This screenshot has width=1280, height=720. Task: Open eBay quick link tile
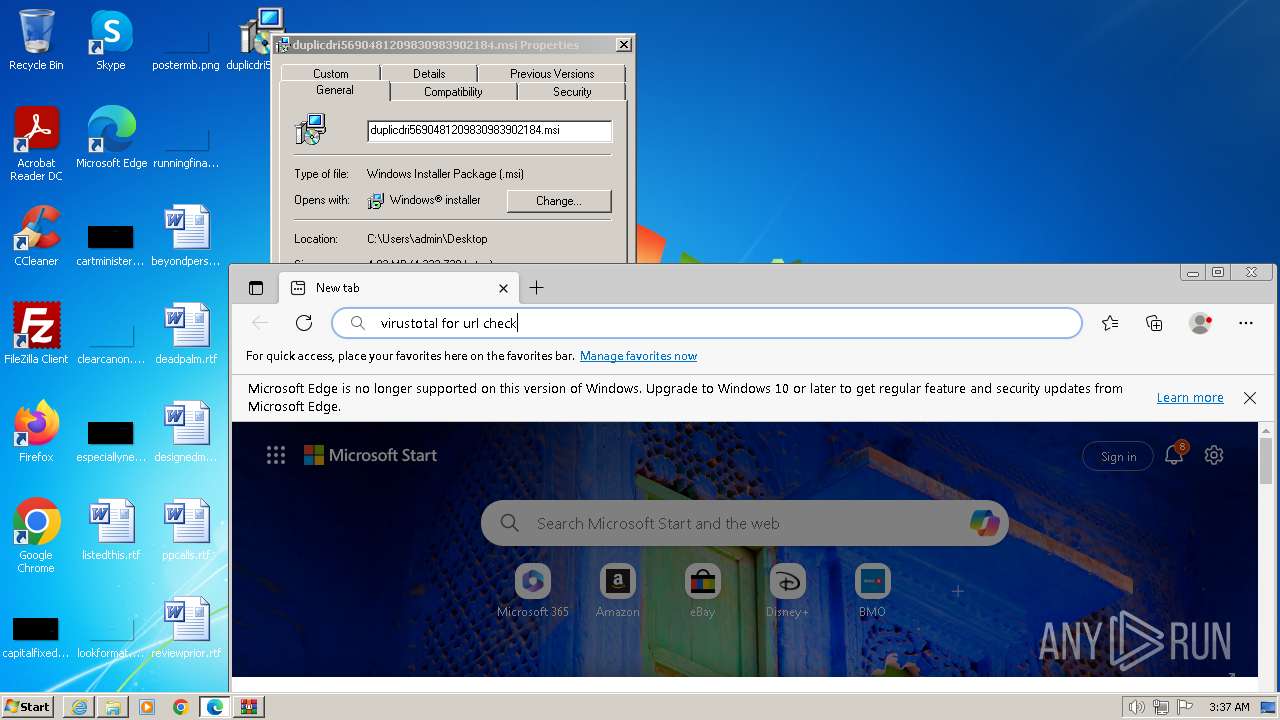tap(702, 591)
